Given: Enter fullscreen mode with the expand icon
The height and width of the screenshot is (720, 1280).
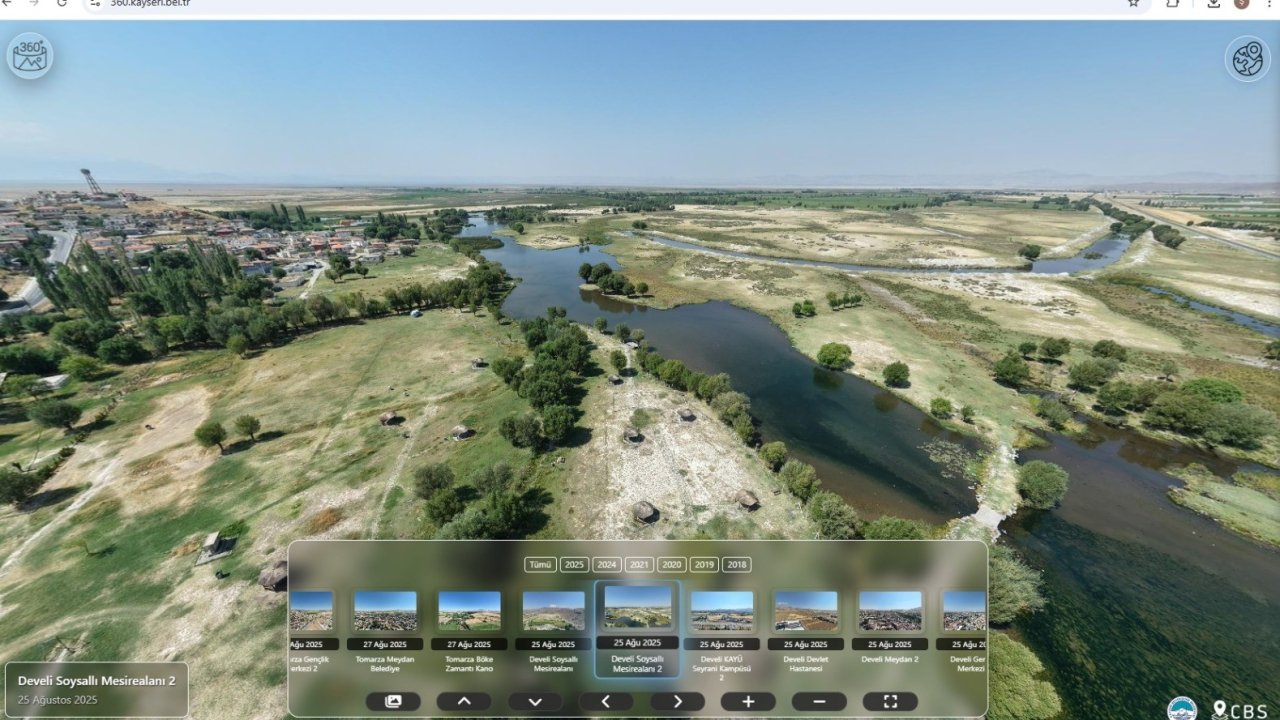Looking at the screenshot, I should [x=889, y=700].
